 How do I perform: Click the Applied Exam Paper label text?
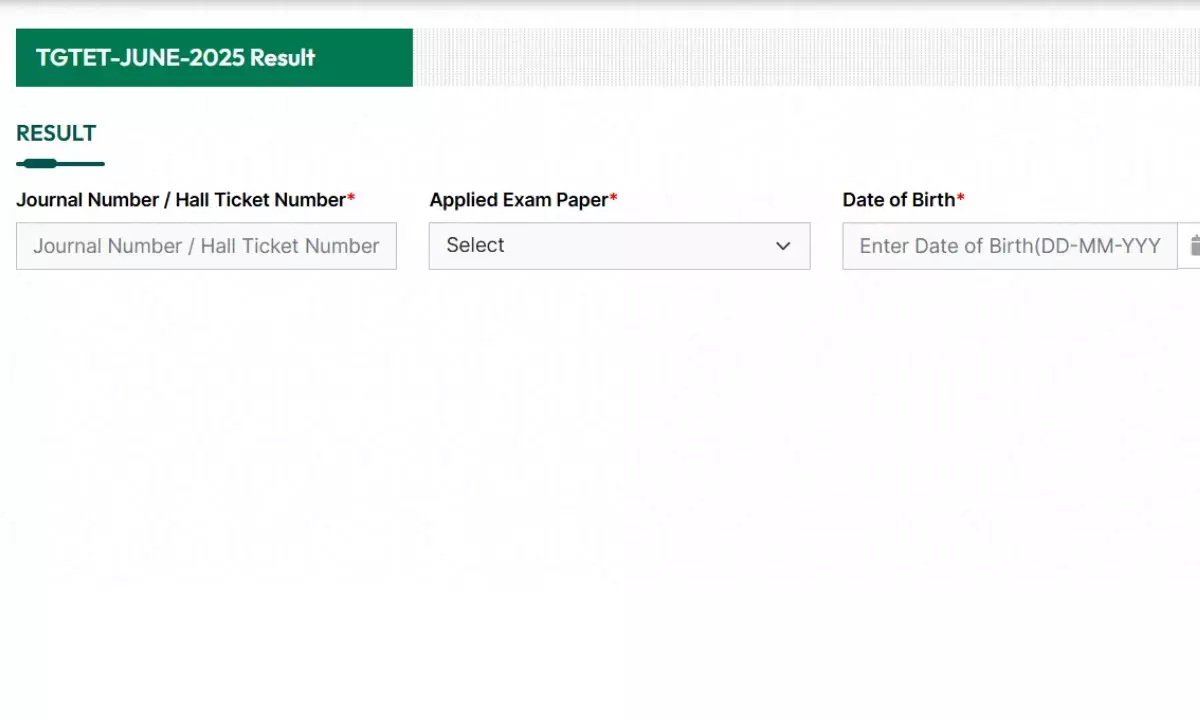coord(516,199)
